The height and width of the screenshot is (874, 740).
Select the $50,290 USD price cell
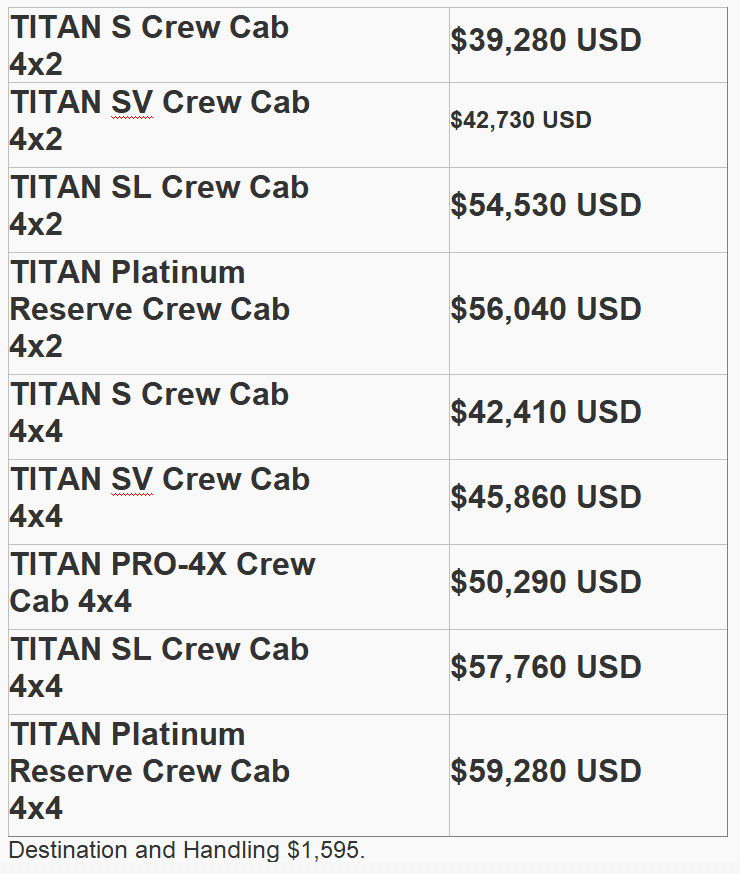(x=545, y=582)
